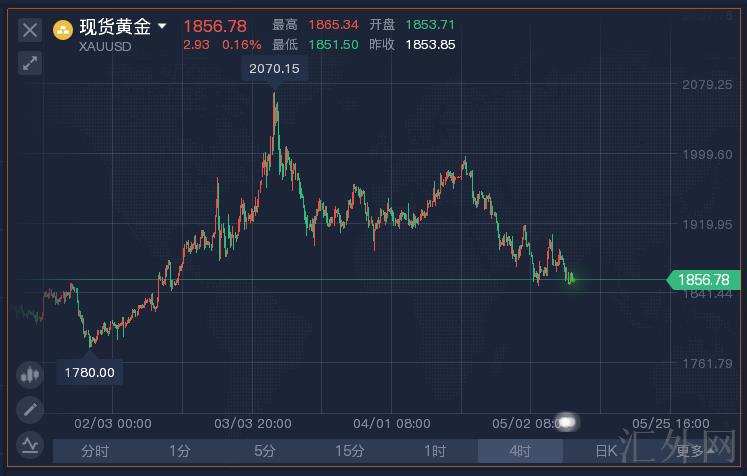Close the gold chart panel

click(x=30, y=30)
